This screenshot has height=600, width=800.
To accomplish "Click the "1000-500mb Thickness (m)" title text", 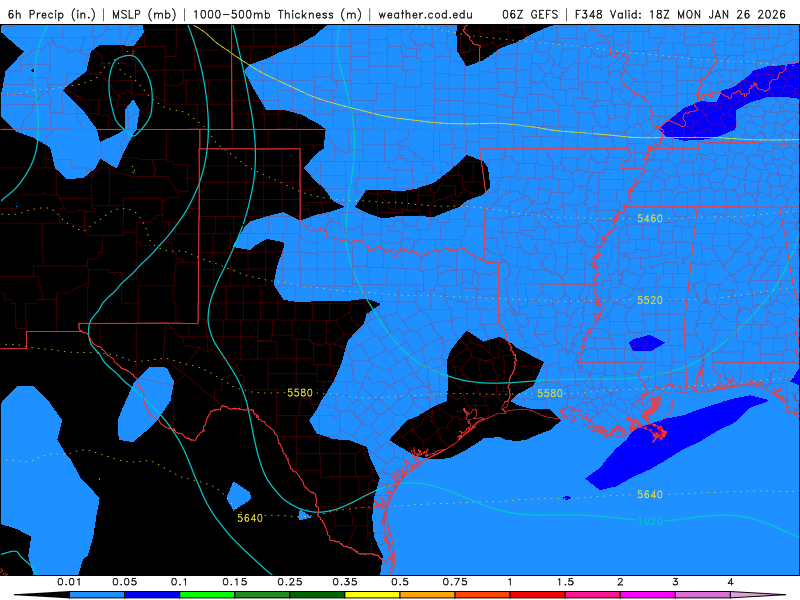I will 277,14.
